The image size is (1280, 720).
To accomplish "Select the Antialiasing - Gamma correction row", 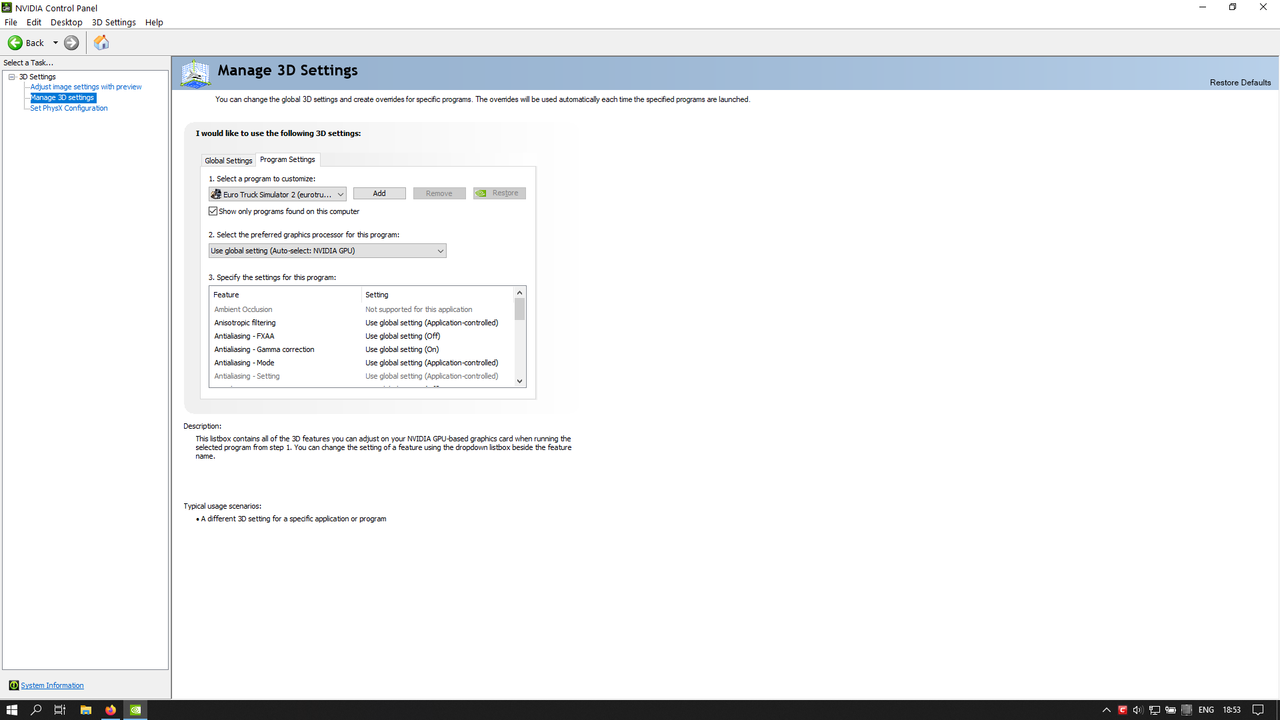I will (x=362, y=349).
